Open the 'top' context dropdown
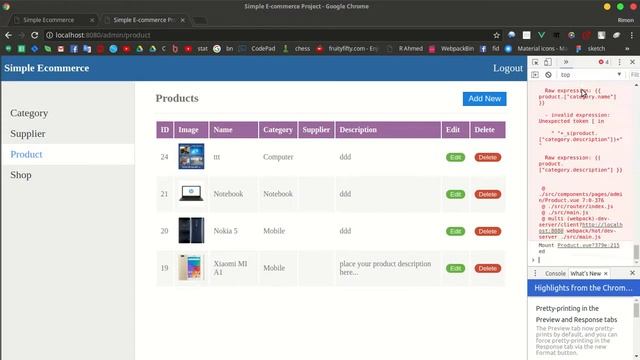 click(x=591, y=75)
